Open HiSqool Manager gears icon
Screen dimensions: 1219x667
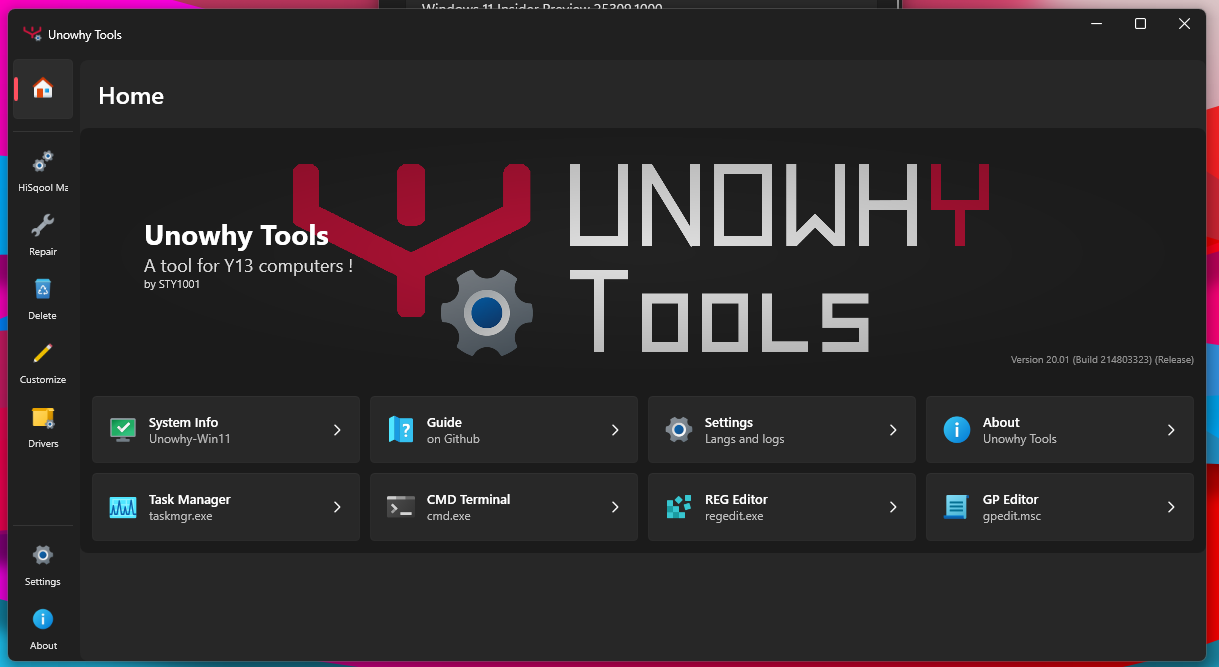coord(43,161)
